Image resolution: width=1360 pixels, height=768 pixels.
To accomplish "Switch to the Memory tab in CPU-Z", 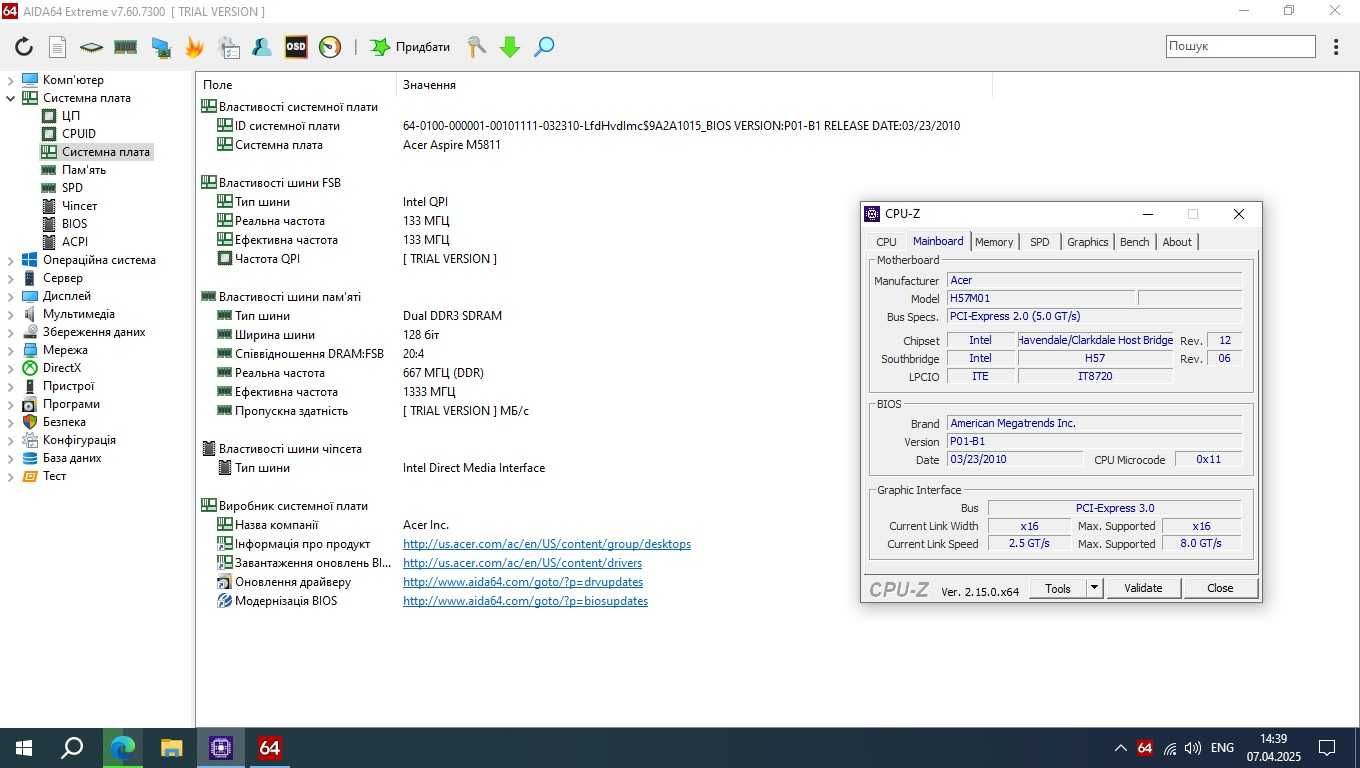I will [x=994, y=242].
